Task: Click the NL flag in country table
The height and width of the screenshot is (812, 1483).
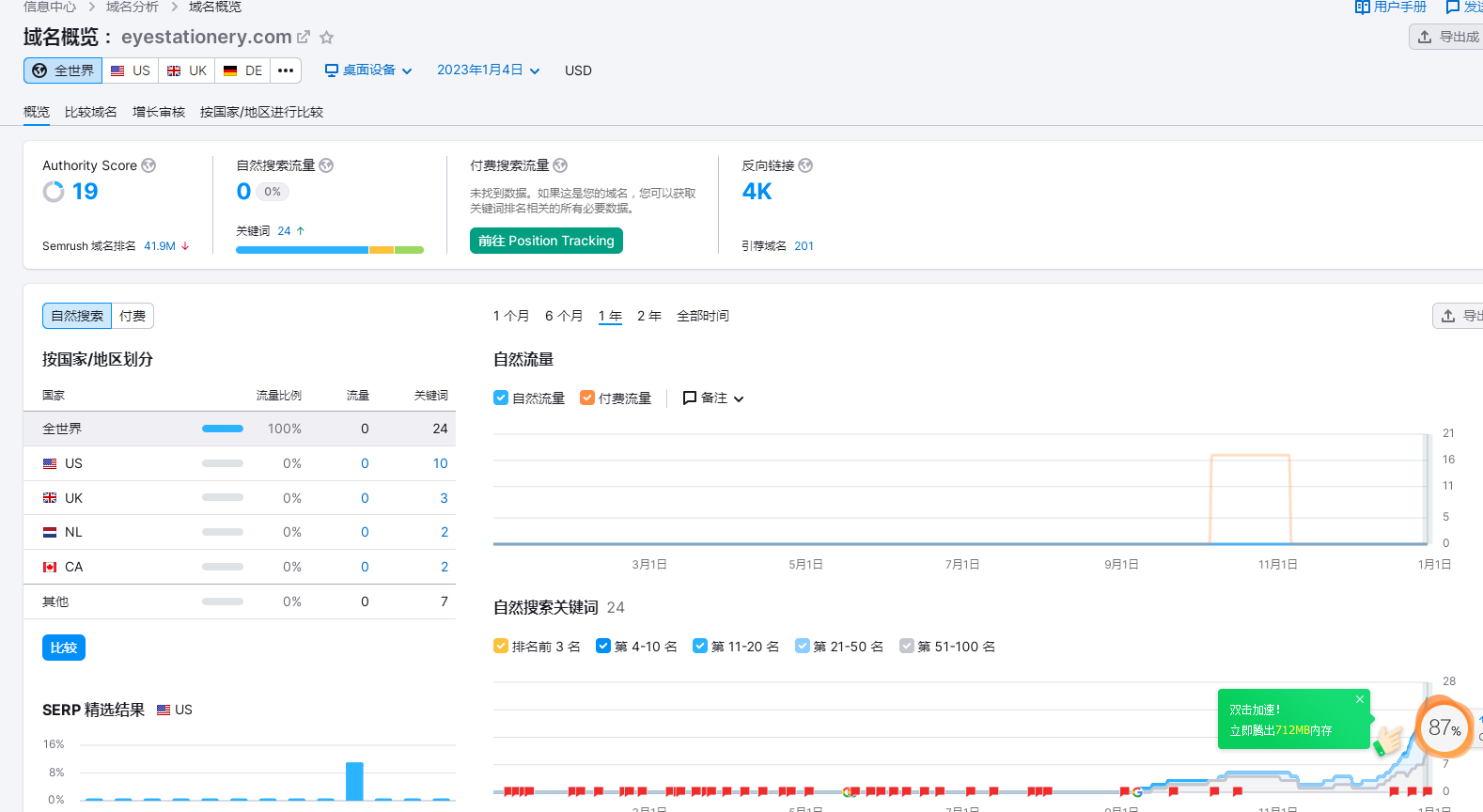Action: pos(50,532)
